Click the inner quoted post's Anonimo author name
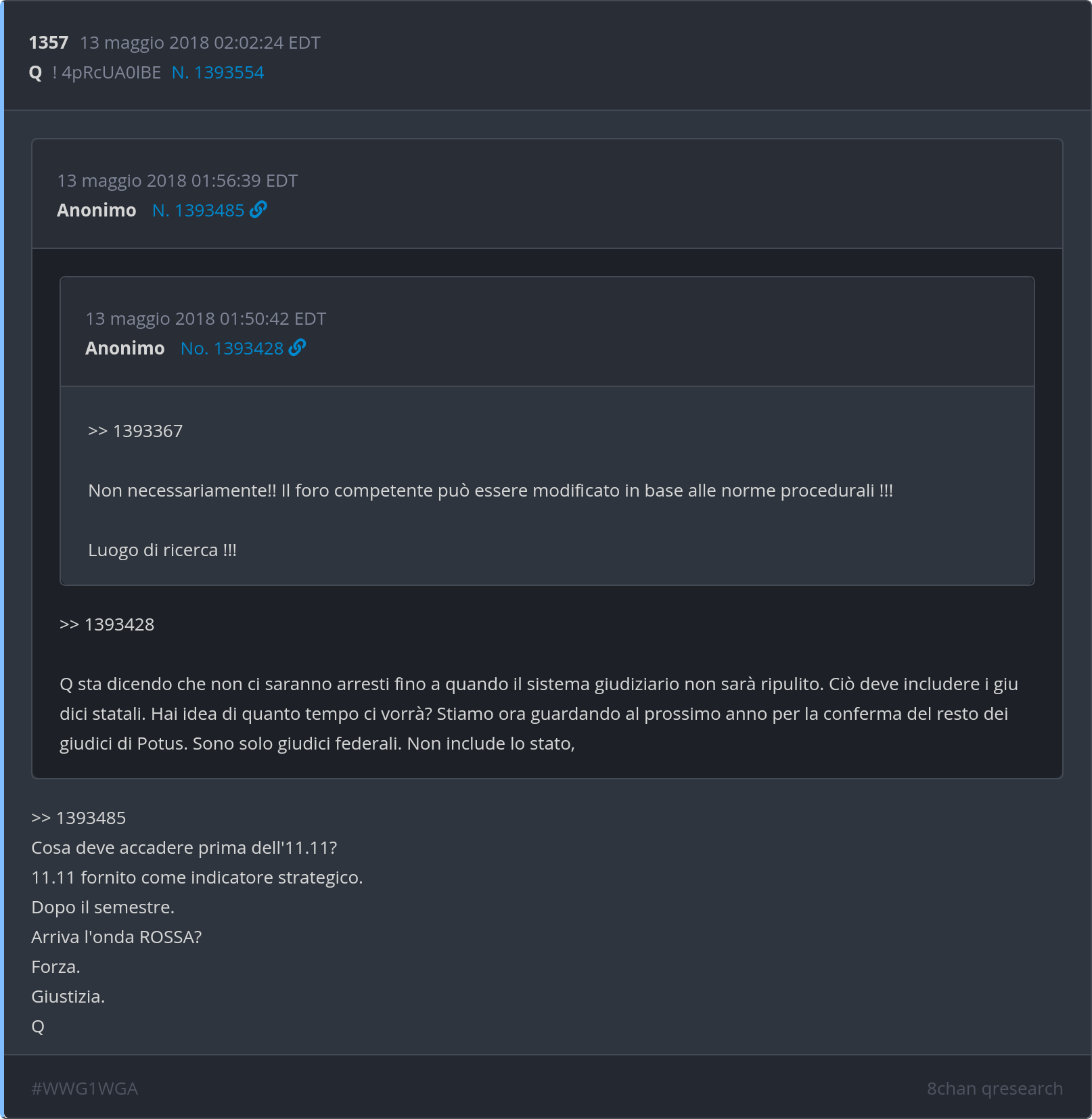This screenshot has width=1092, height=1119. (x=125, y=348)
